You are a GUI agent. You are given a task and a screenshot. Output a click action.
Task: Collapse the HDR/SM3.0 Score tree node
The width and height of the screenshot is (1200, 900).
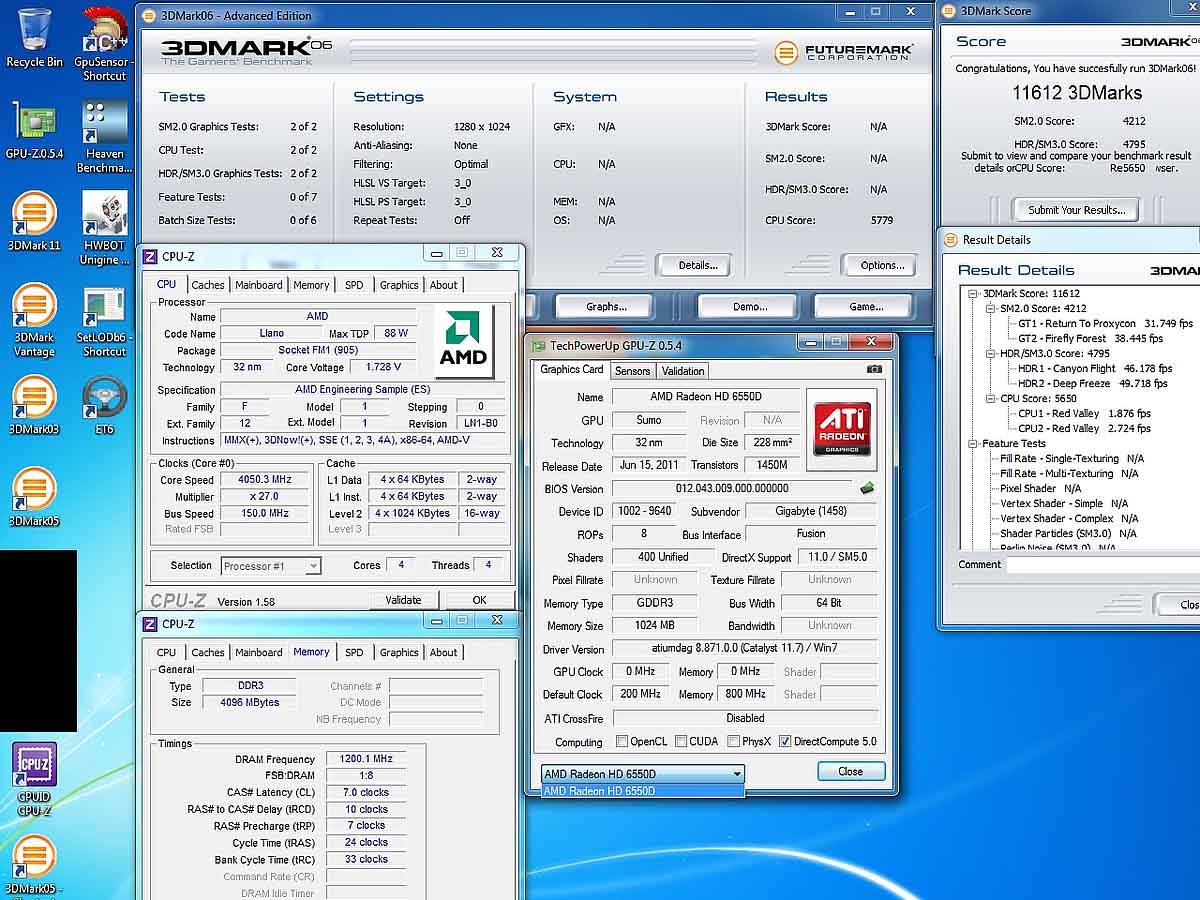[x=990, y=354]
